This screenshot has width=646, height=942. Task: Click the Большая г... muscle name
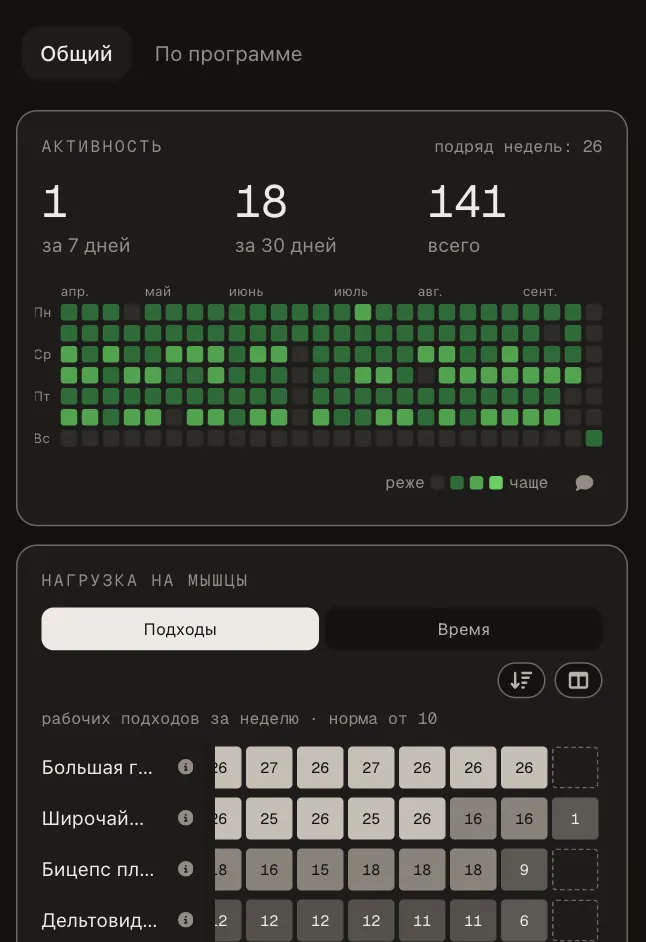pyautogui.click(x=97, y=767)
